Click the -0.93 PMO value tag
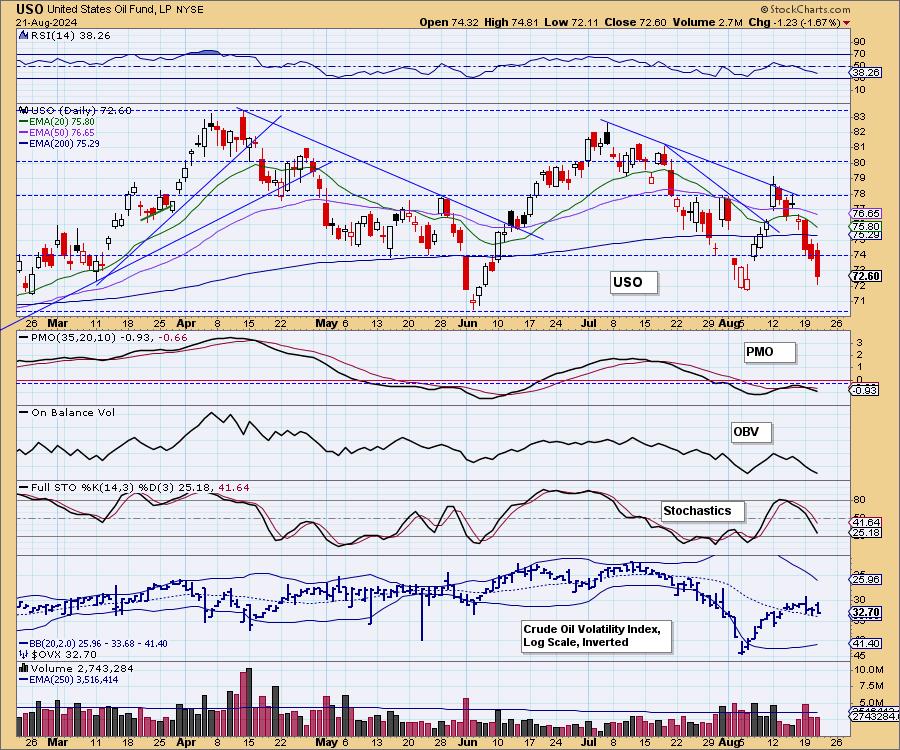900x750 pixels. [864, 390]
